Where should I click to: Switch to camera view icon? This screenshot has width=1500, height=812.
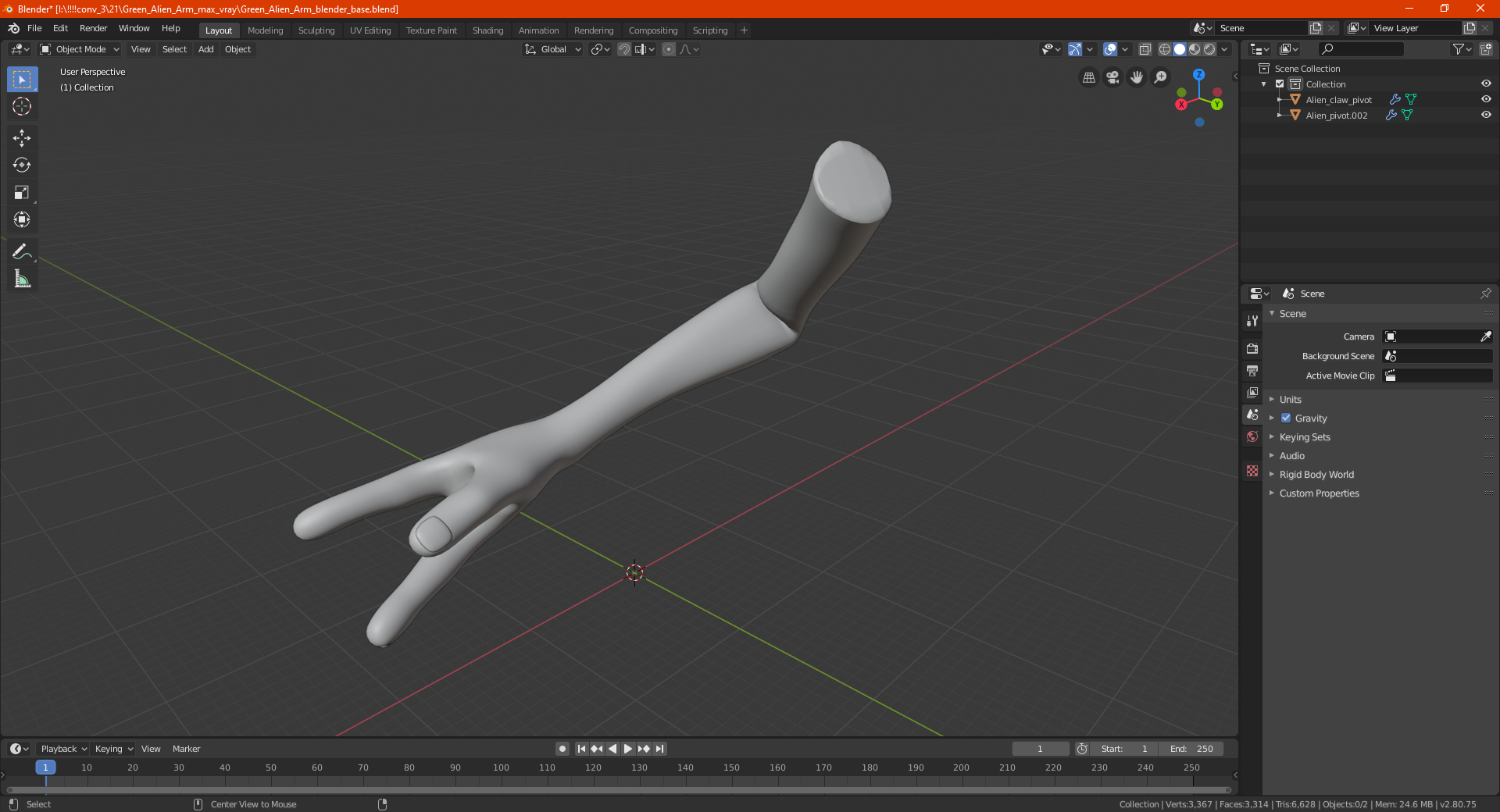click(1112, 77)
